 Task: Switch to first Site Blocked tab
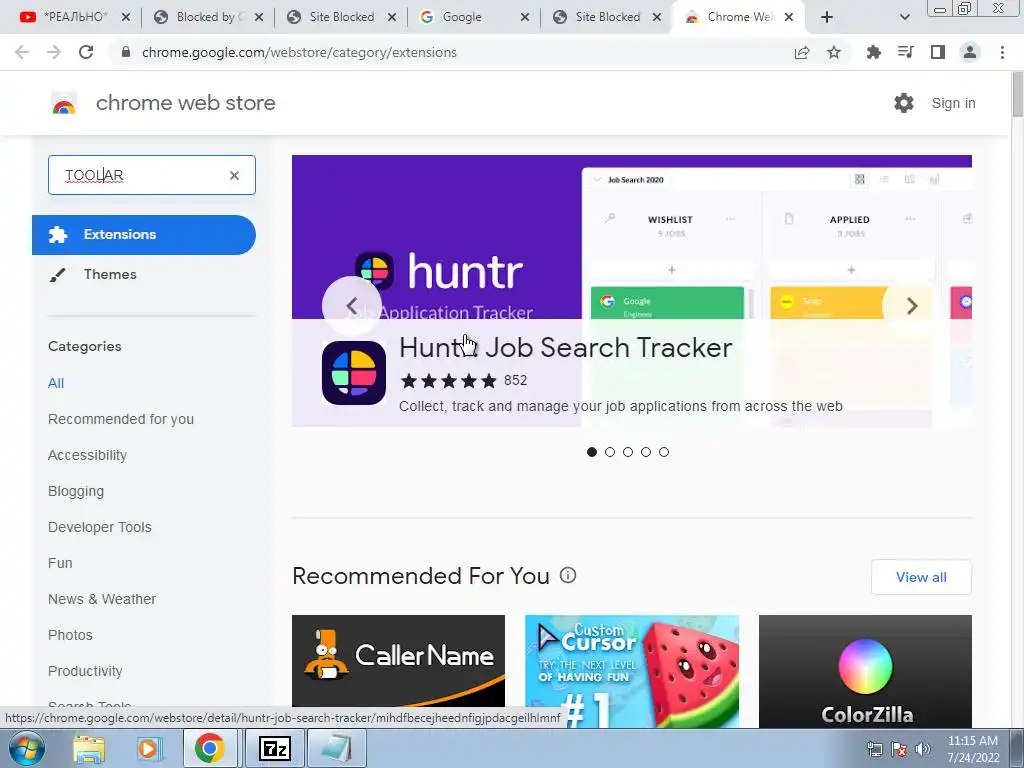click(341, 17)
